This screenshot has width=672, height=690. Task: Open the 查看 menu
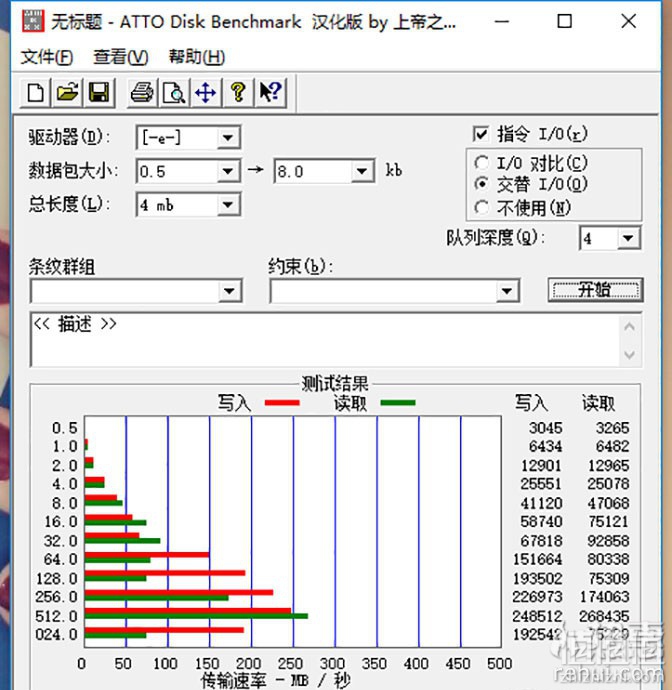coord(121,57)
